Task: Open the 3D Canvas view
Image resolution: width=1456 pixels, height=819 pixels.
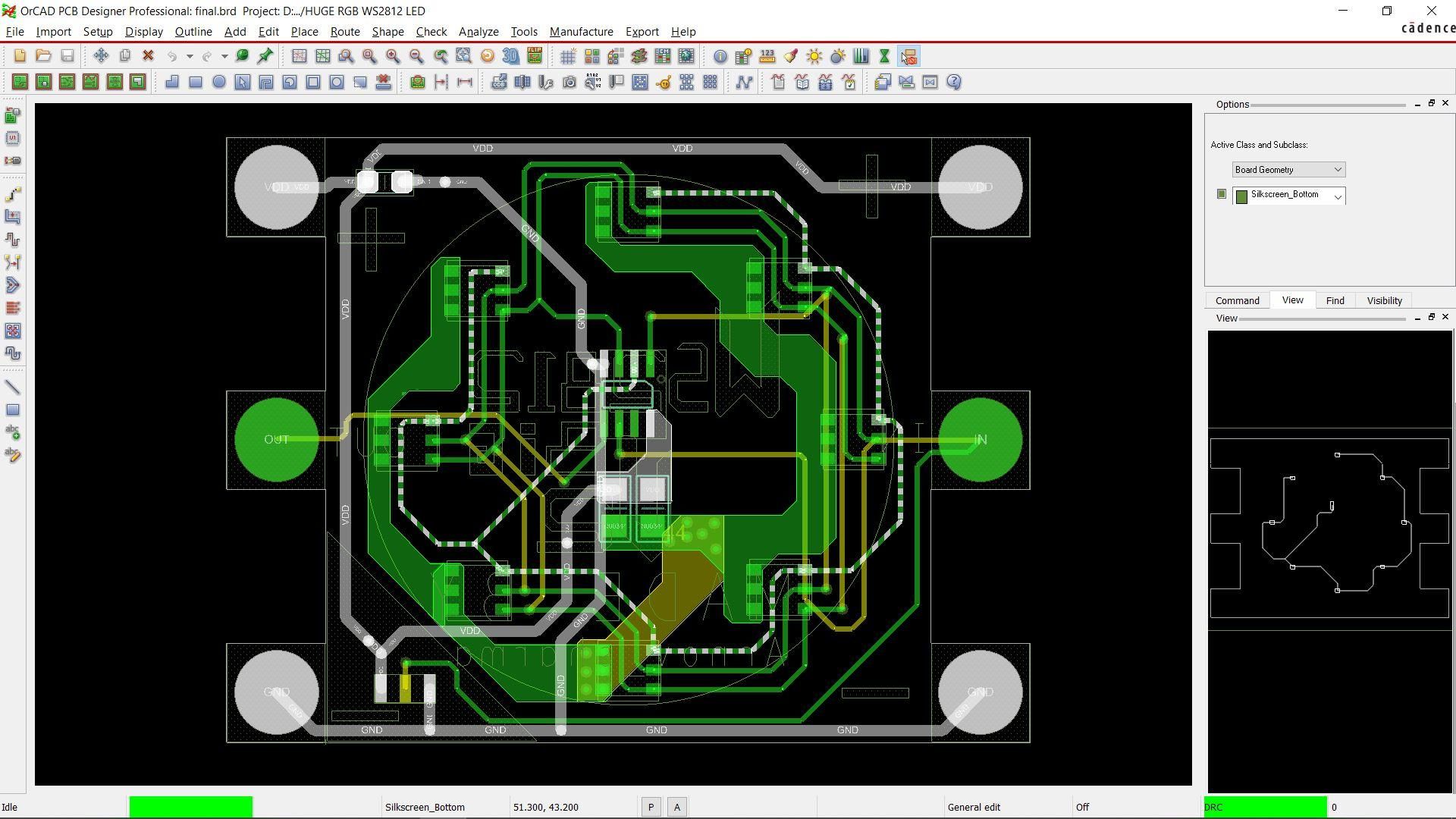Action: tap(510, 56)
